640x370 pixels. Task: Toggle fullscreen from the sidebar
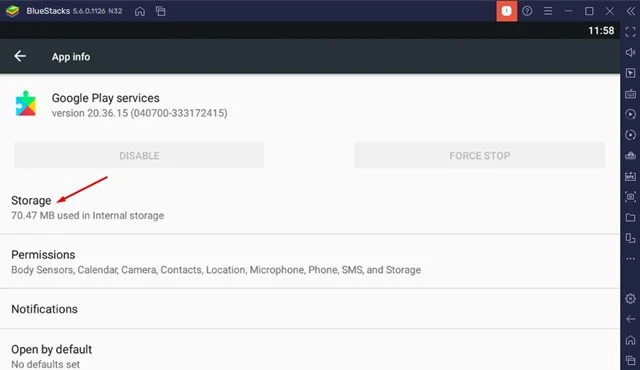click(x=630, y=32)
